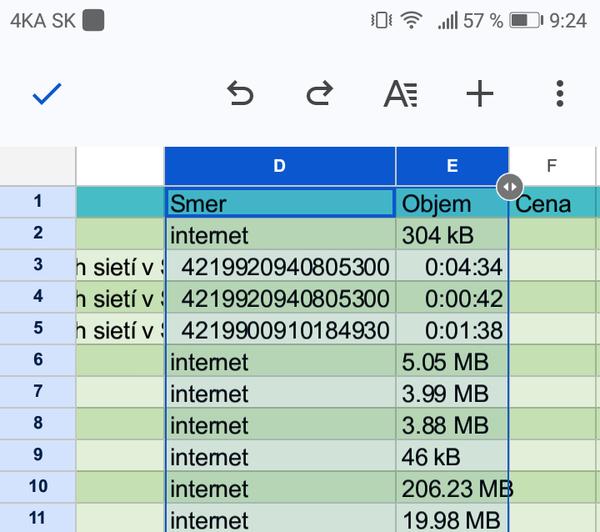Redo the previous action

coord(319,94)
